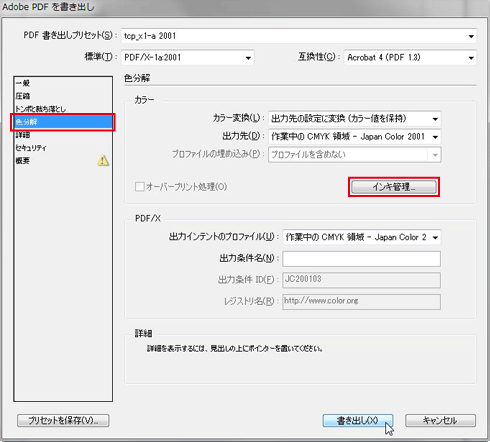
Task: Click the インキ管理 button
Action: click(x=394, y=187)
